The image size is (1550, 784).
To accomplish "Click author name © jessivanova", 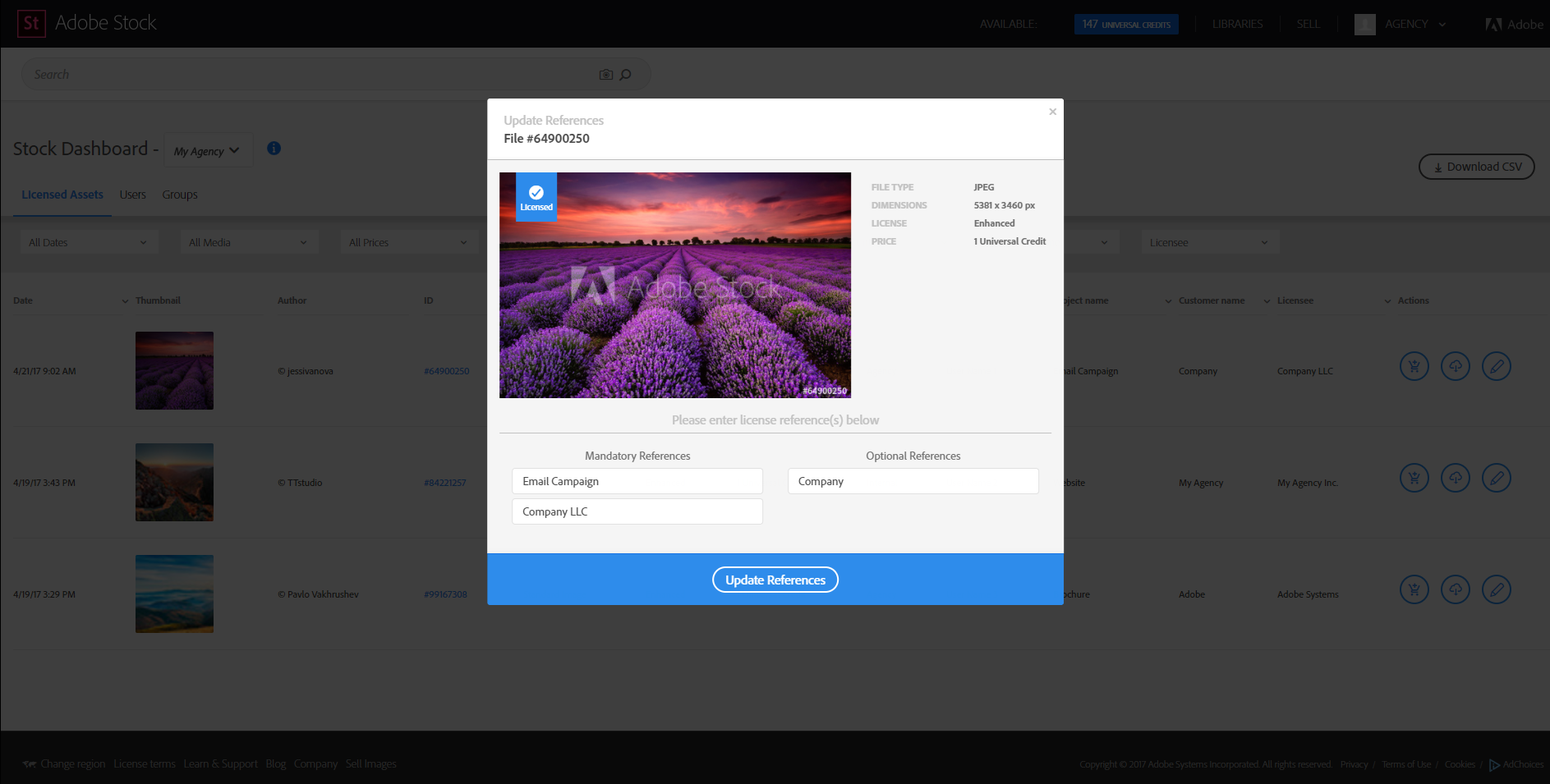I will tap(306, 371).
